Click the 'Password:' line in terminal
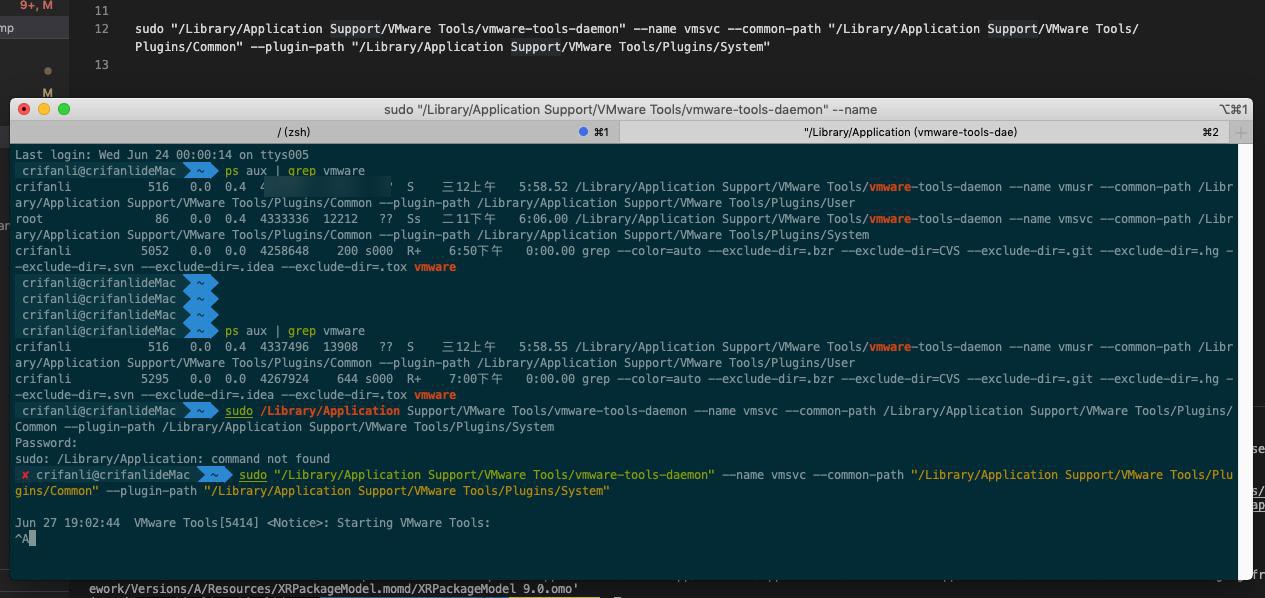The height and width of the screenshot is (598, 1265). pos(46,443)
